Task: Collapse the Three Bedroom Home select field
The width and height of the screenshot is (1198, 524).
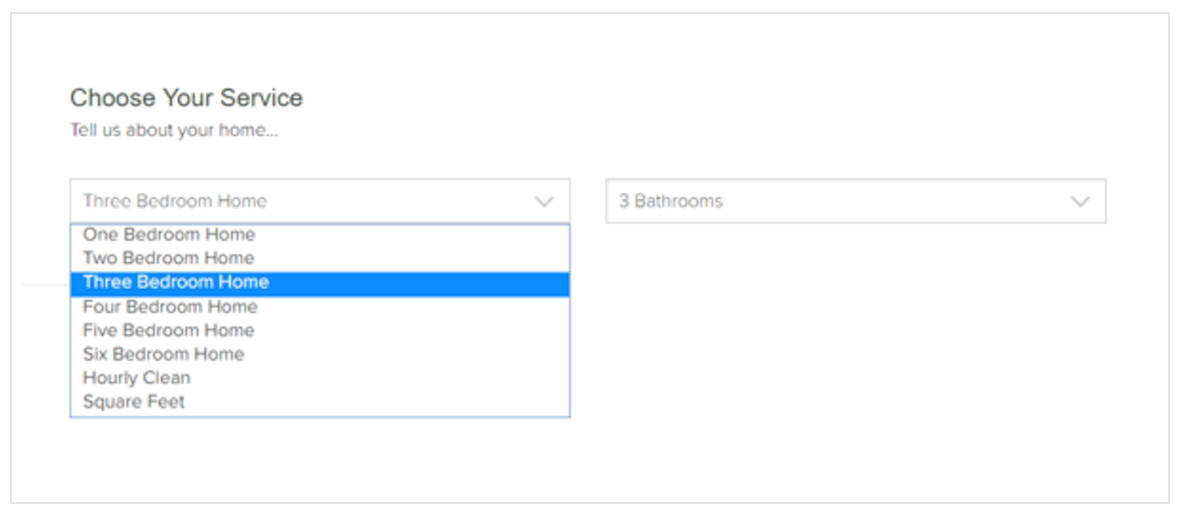Action: (319, 201)
